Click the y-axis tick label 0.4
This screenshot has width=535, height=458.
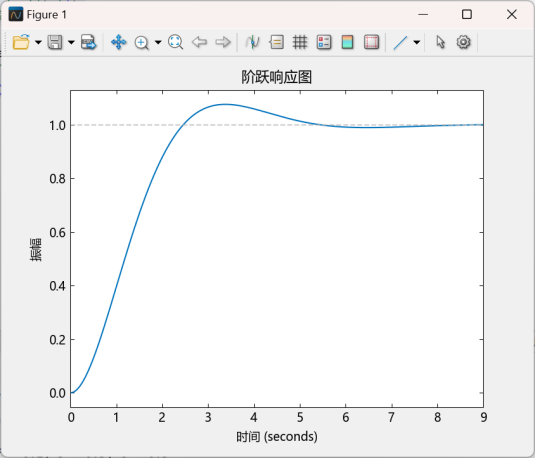coord(57,286)
